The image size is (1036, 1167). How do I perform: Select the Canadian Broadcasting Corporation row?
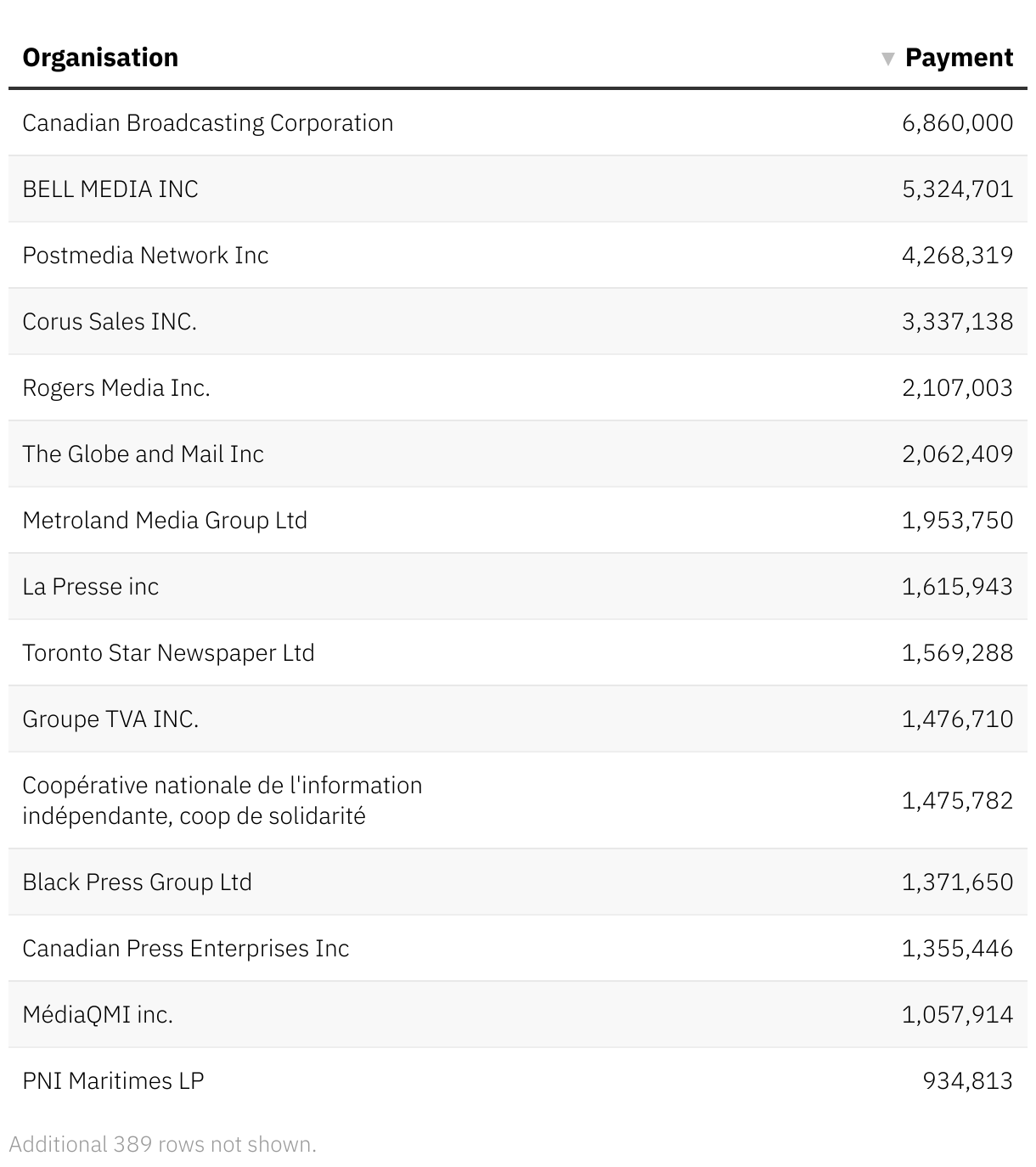pyautogui.click(x=207, y=123)
